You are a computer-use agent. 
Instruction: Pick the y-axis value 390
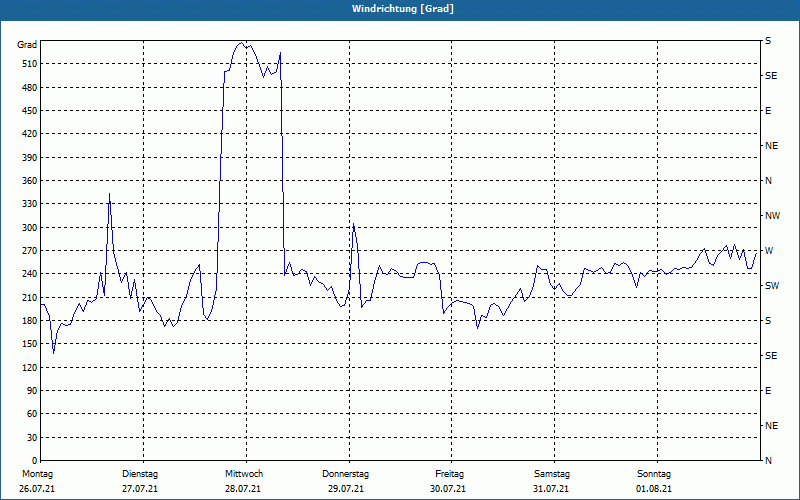(x=30, y=157)
